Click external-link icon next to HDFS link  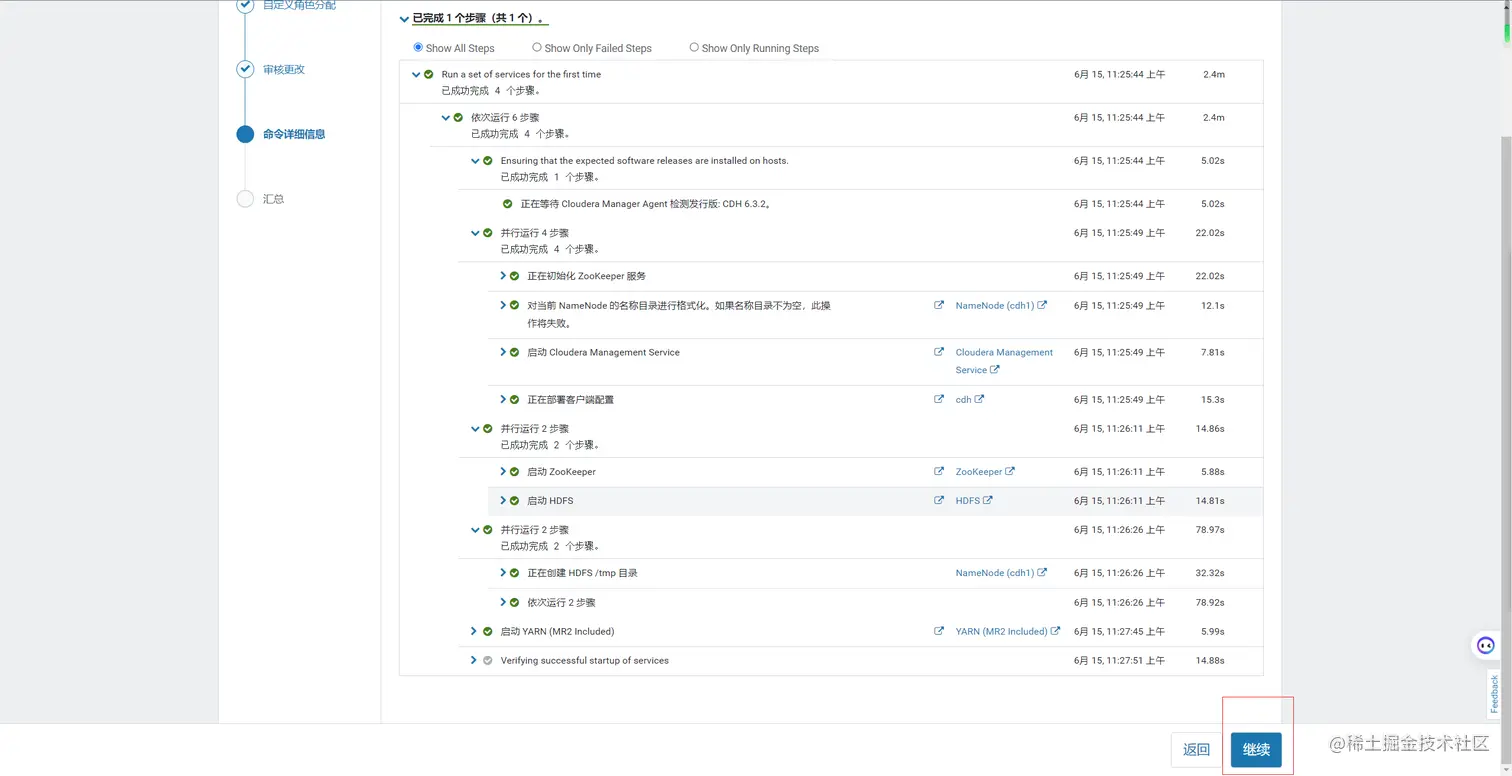pos(988,500)
